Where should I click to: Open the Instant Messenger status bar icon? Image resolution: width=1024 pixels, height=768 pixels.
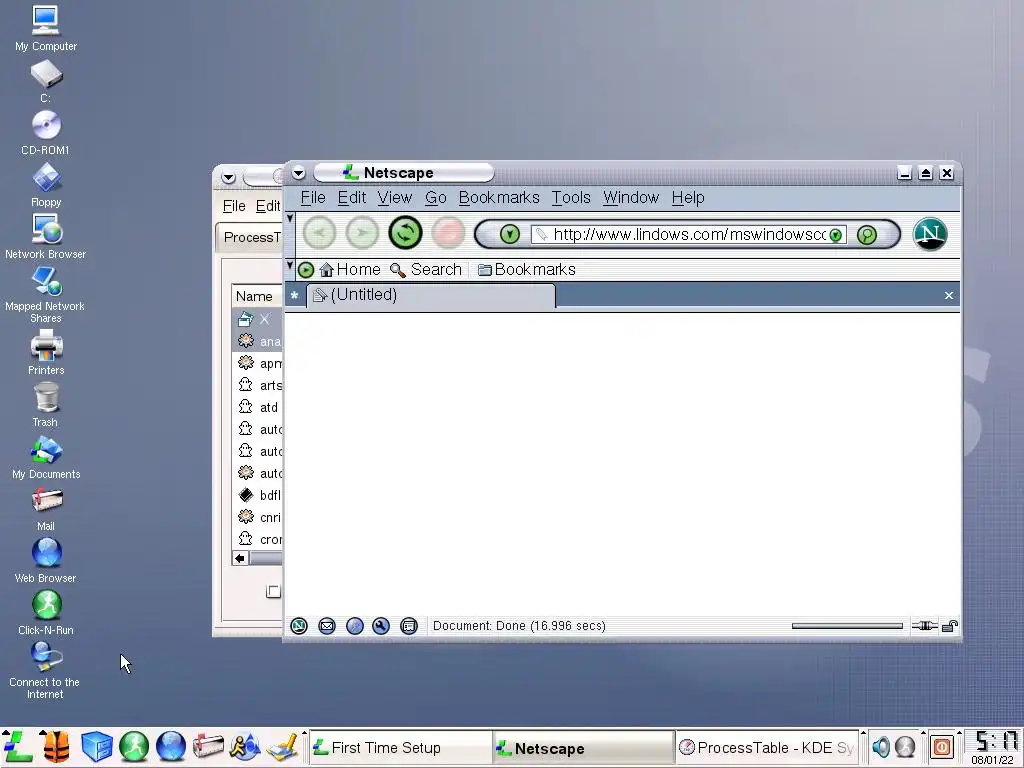pos(355,626)
